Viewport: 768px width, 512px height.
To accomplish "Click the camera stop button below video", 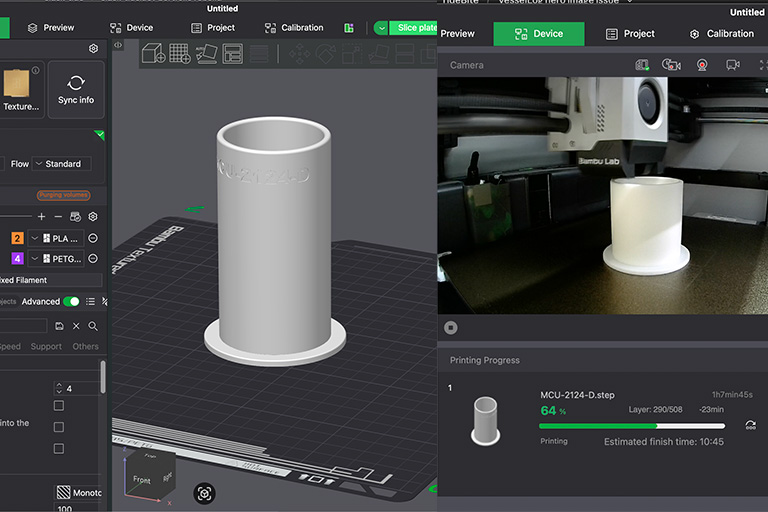I will [x=451, y=328].
